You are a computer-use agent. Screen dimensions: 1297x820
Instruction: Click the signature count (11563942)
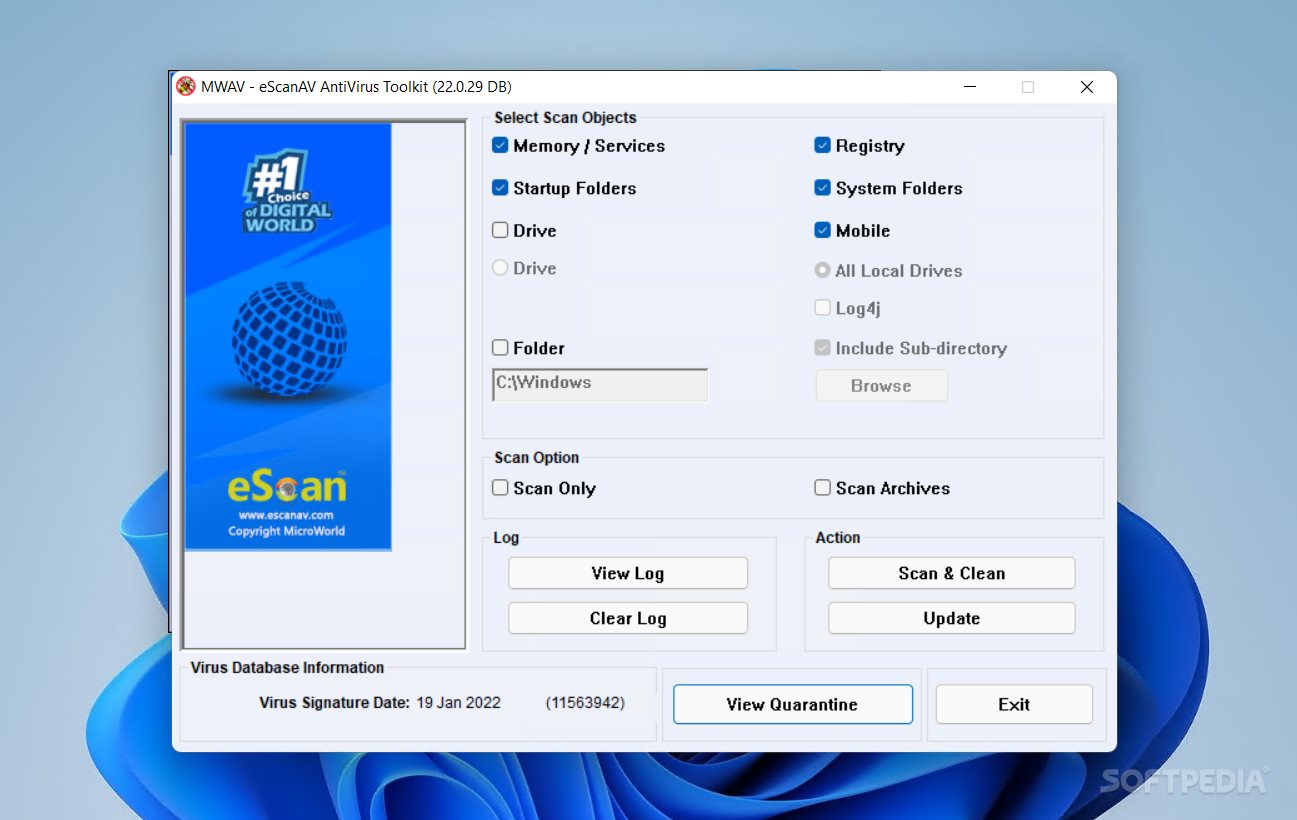tap(585, 703)
